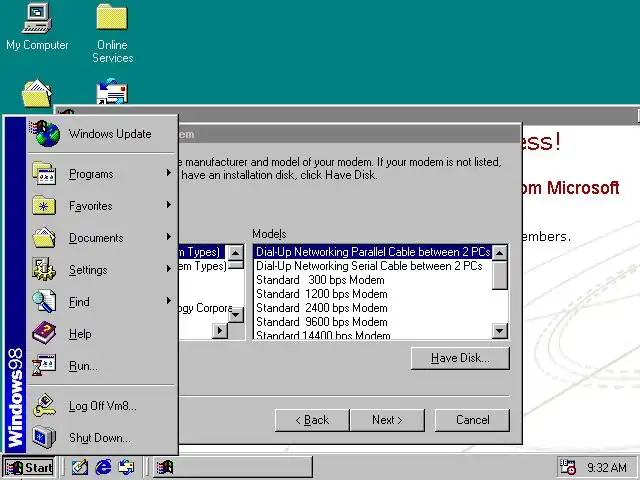Open Help from the Start menu

(102, 333)
